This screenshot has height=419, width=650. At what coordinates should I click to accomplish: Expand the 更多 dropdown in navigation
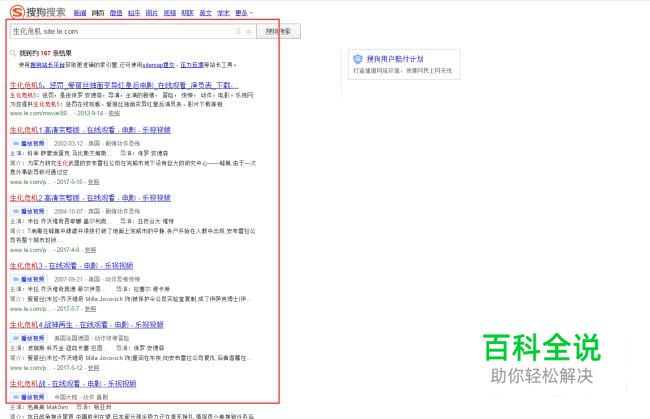click(244, 13)
